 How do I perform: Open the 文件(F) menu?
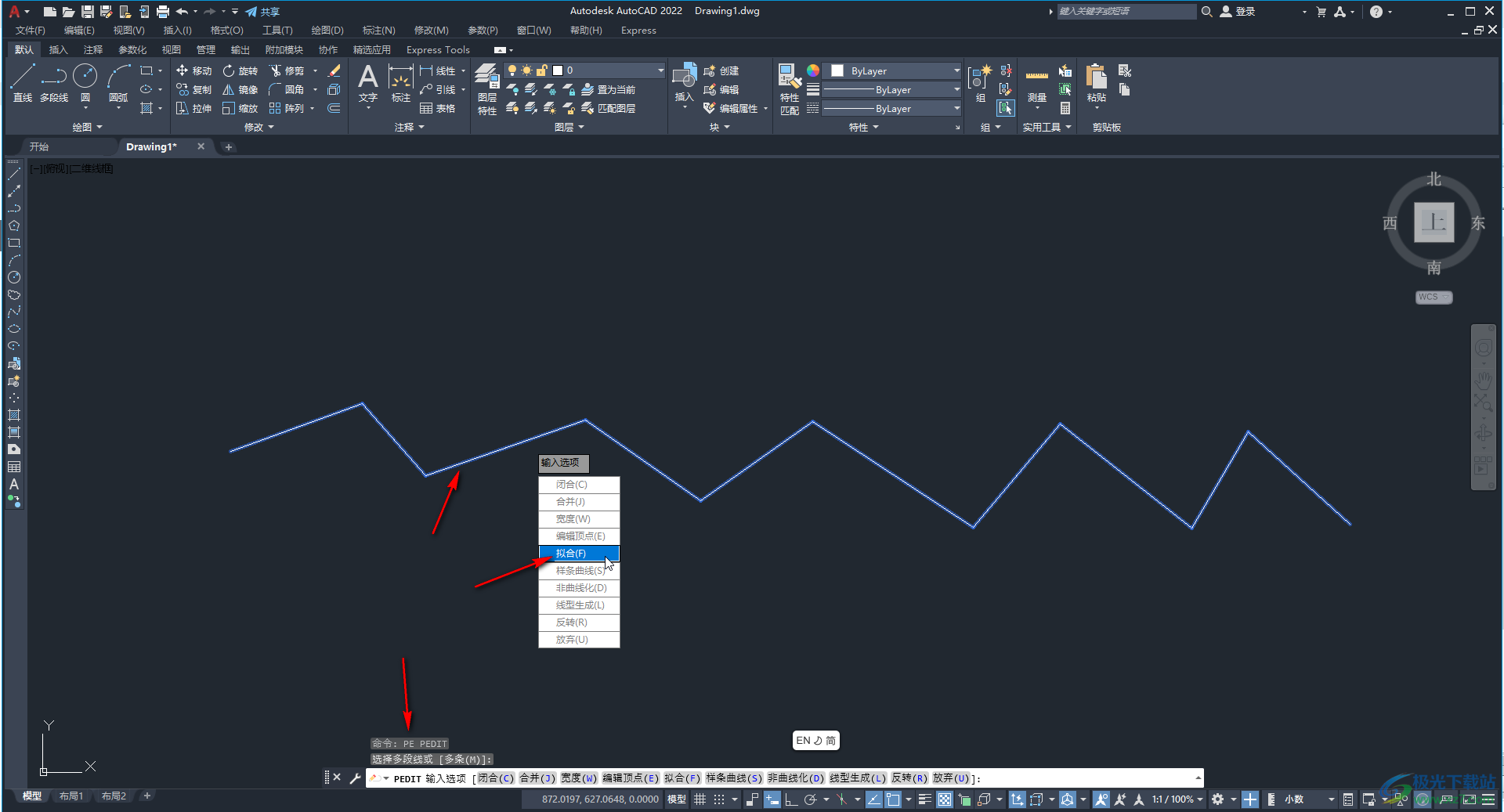(31, 30)
